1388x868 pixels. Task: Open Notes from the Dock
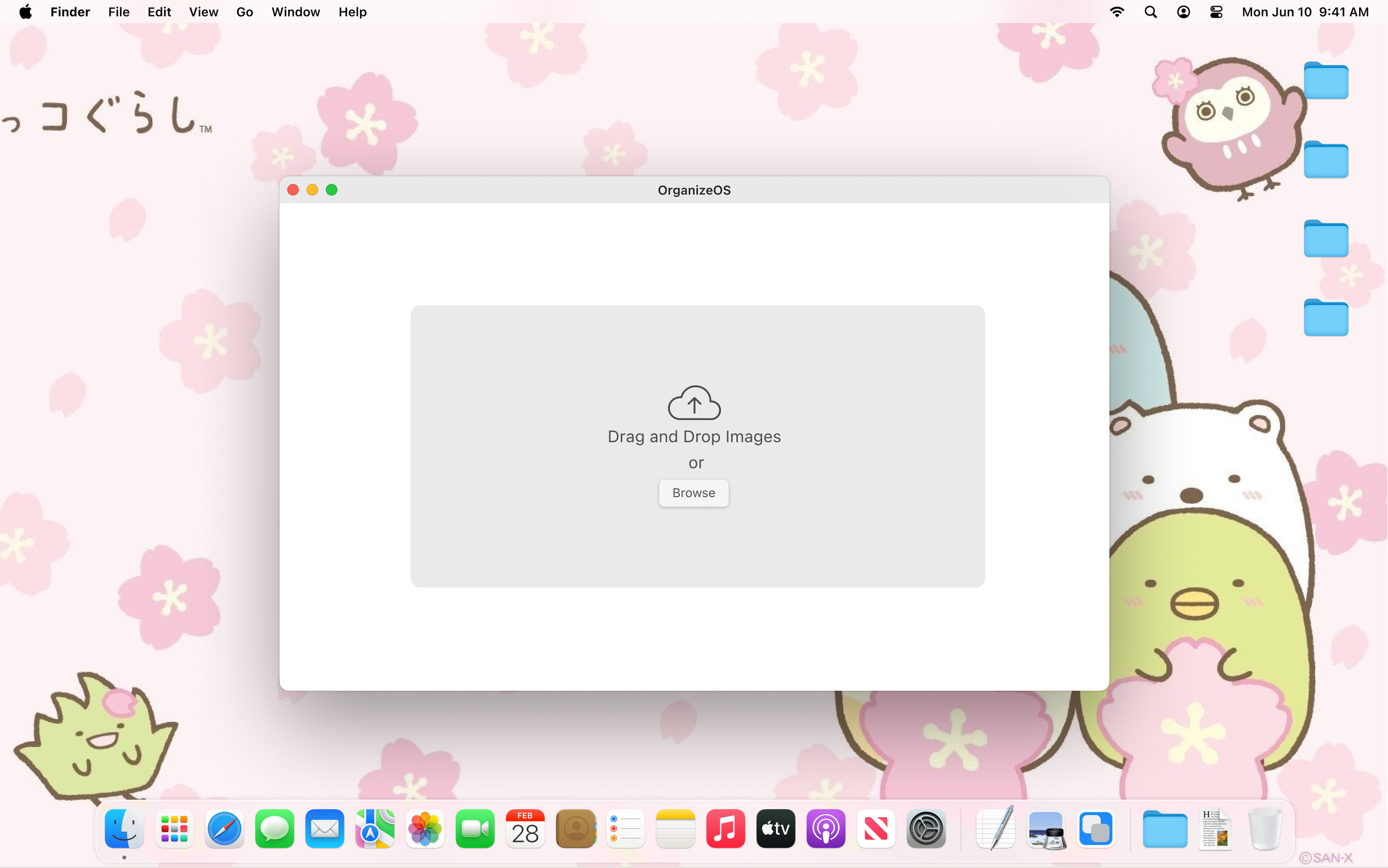[x=675, y=829]
